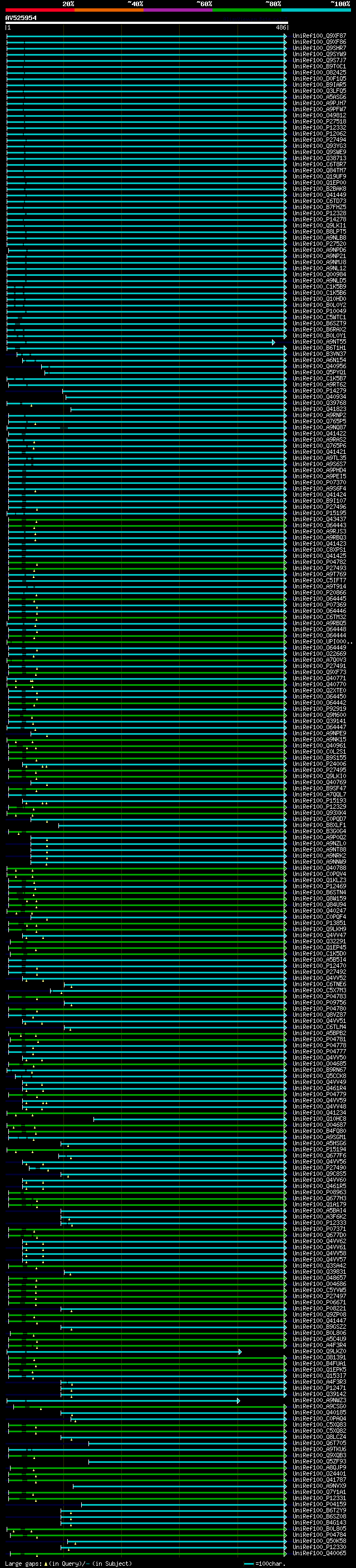Click the green ~80% identity legend segment
Viewport: 356px width, 1568px height.
tap(247, 10)
